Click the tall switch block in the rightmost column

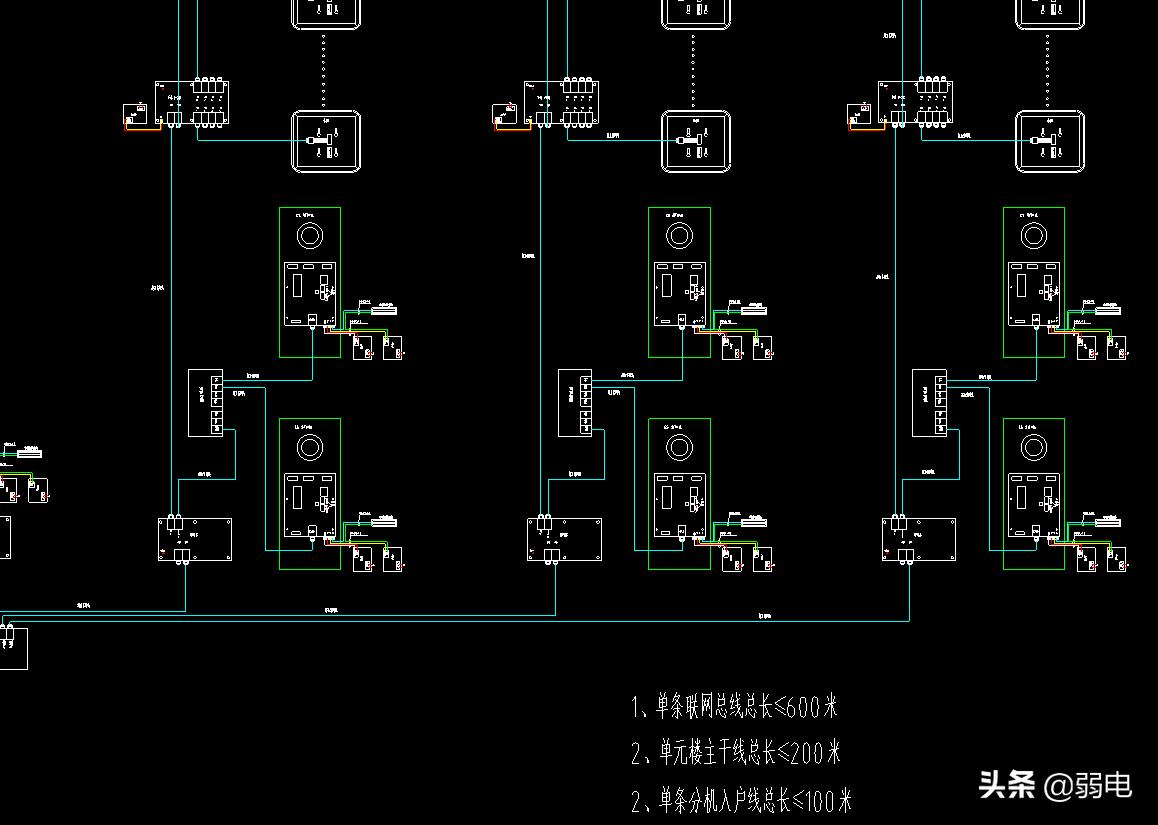(x=929, y=403)
